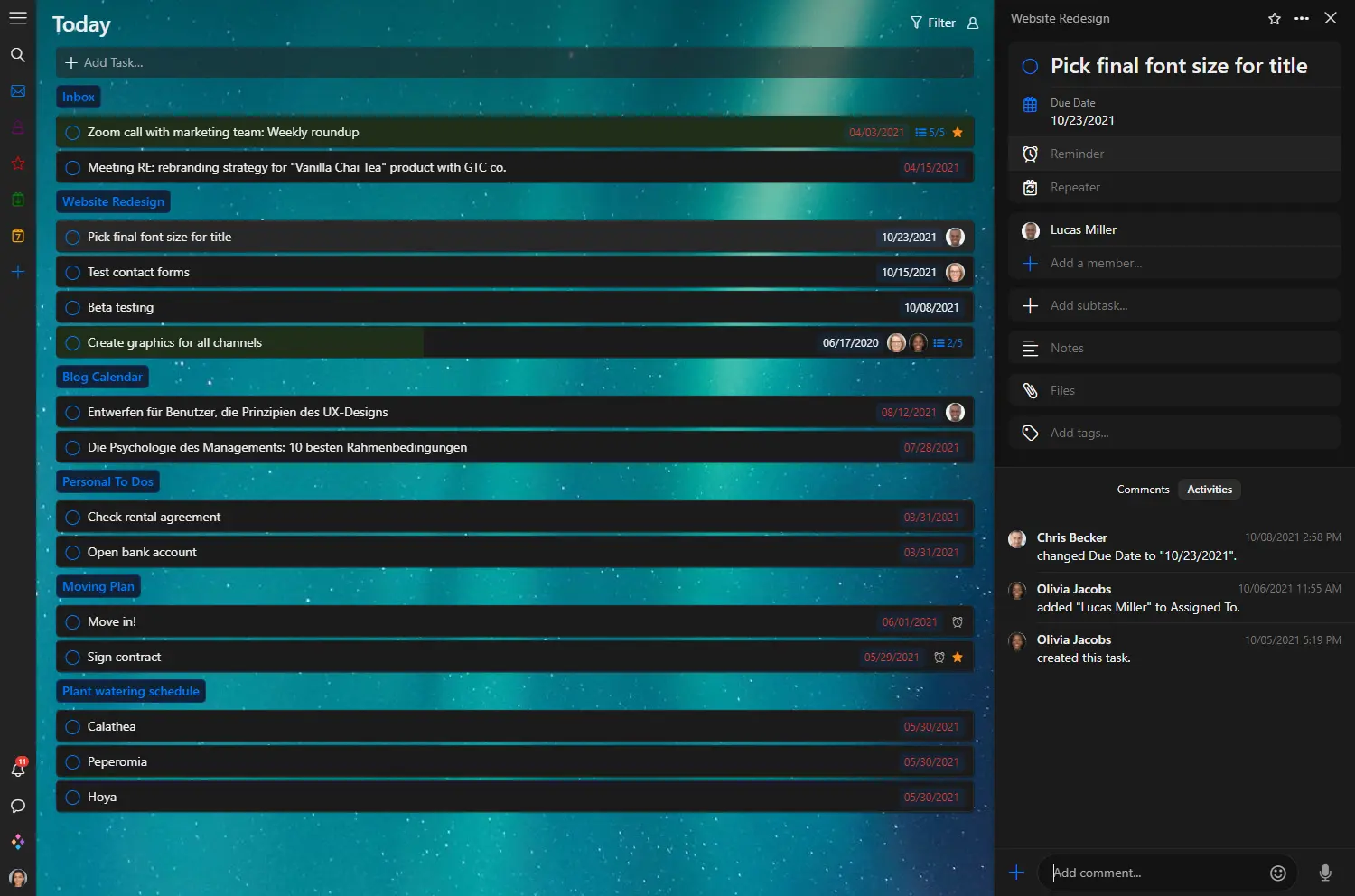The height and width of the screenshot is (896, 1355).
Task: Star the Website Redesign task in header
Action: (x=1274, y=19)
